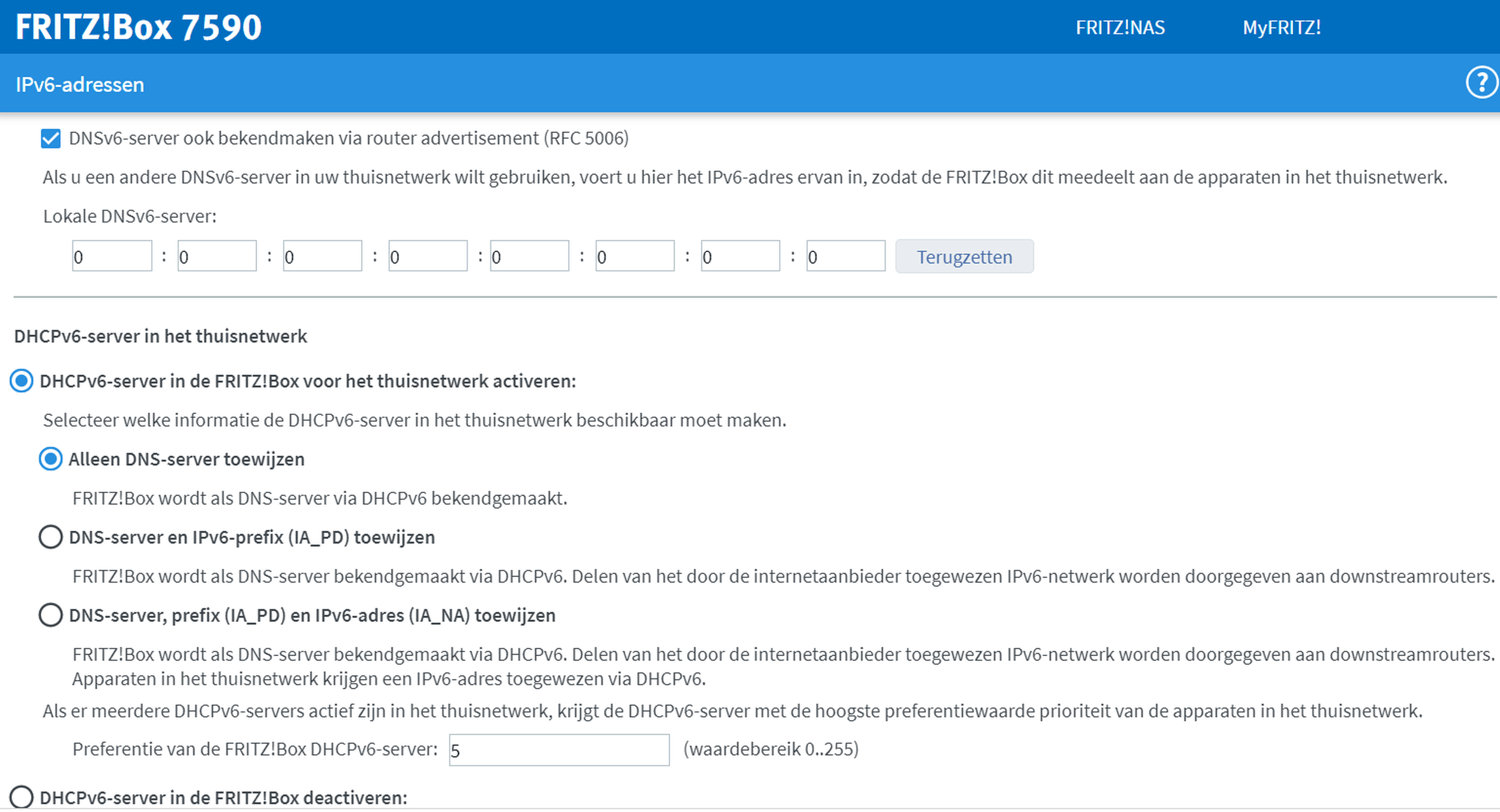Select DNS-server en IPv6-prefix (IA_PD) option
The height and width of the screenshot is (812, 1500).
pos(51,537)
